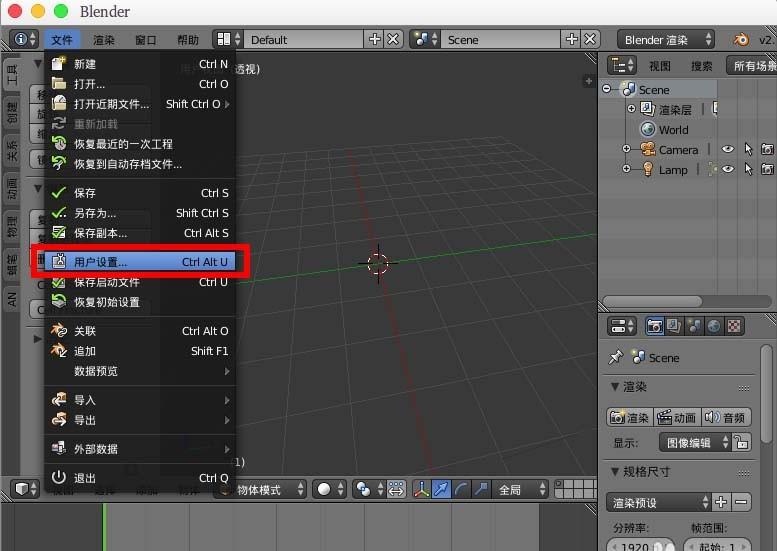The height and width of the screenshot is (551, 777).
Task: Open scene browse icon next to Scene
Action: (x=425, y=39)
